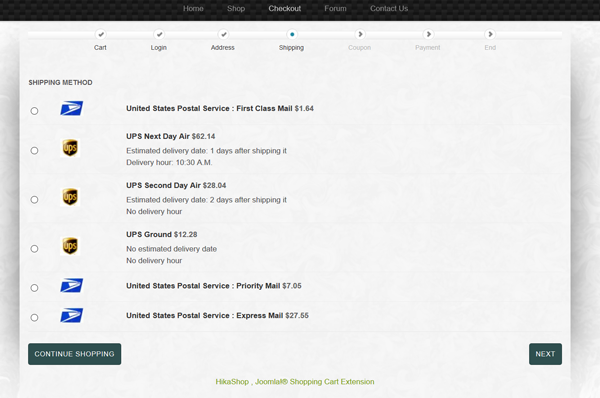Choose UPS Next Day Air radio option

[34, 150]
